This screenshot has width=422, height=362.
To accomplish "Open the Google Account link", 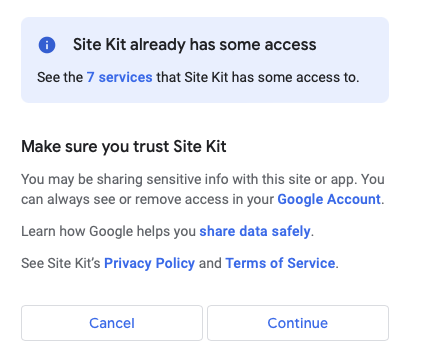I will pos(329,199).
